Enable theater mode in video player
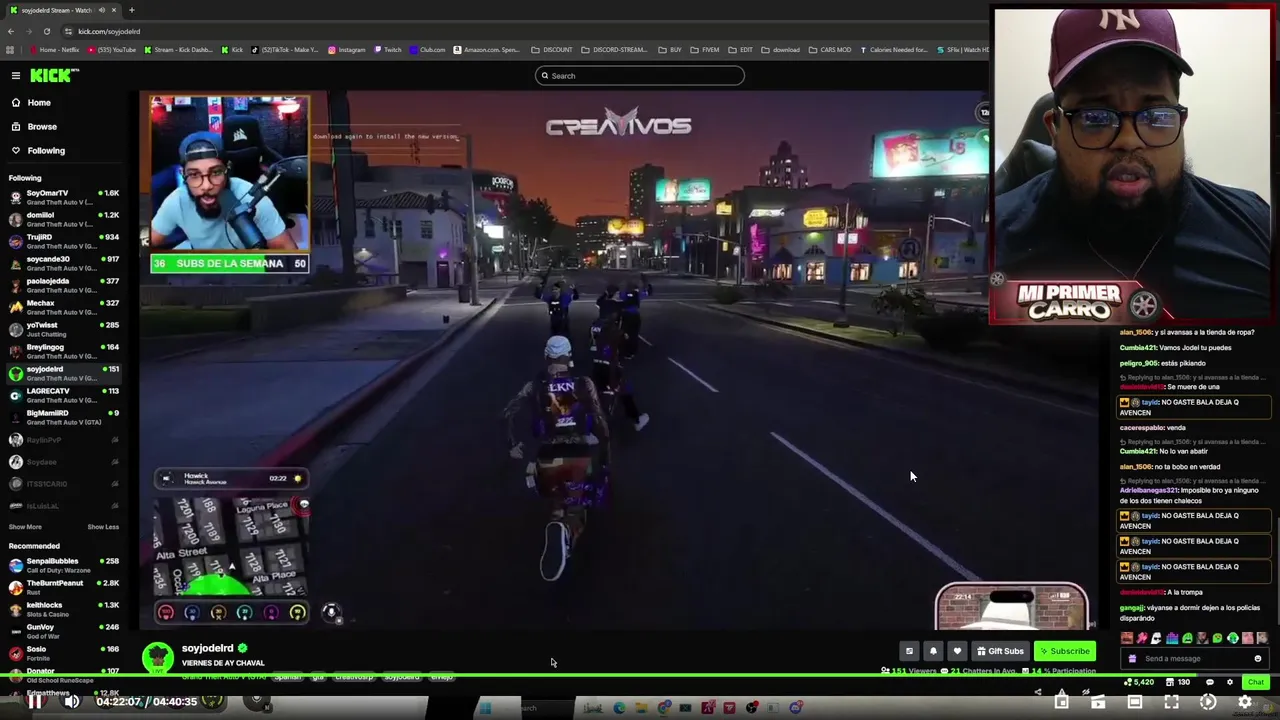Screen dimensions: 1280x720 [x=1135, y=702]
